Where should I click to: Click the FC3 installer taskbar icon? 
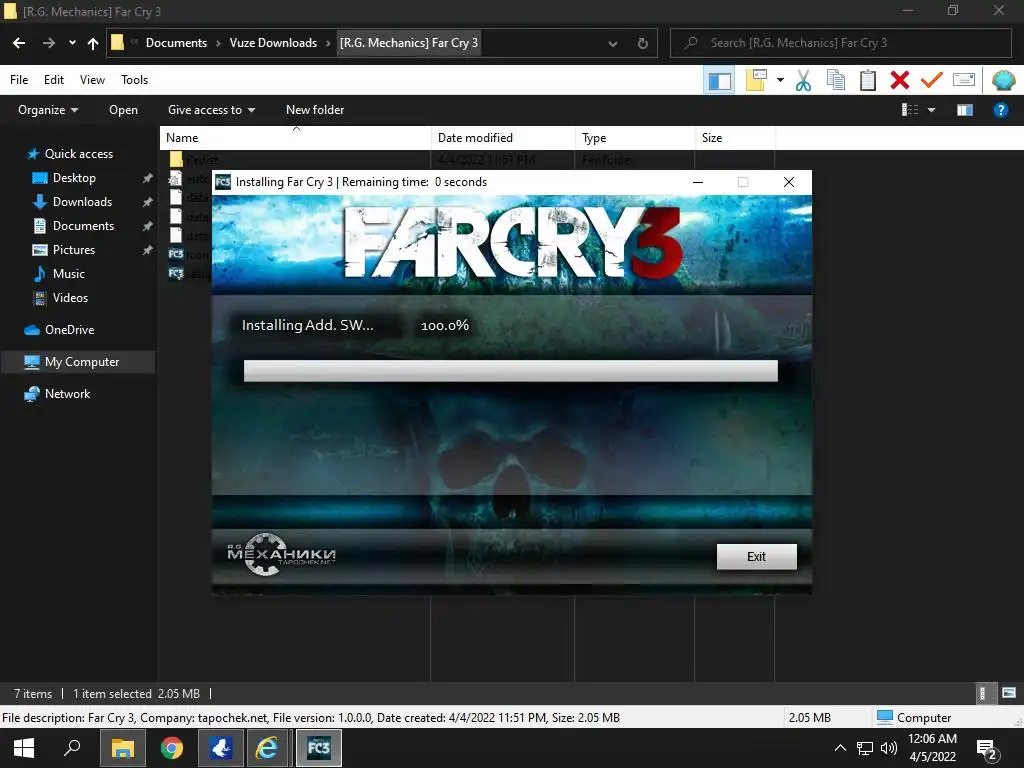[x=319, y=748]
